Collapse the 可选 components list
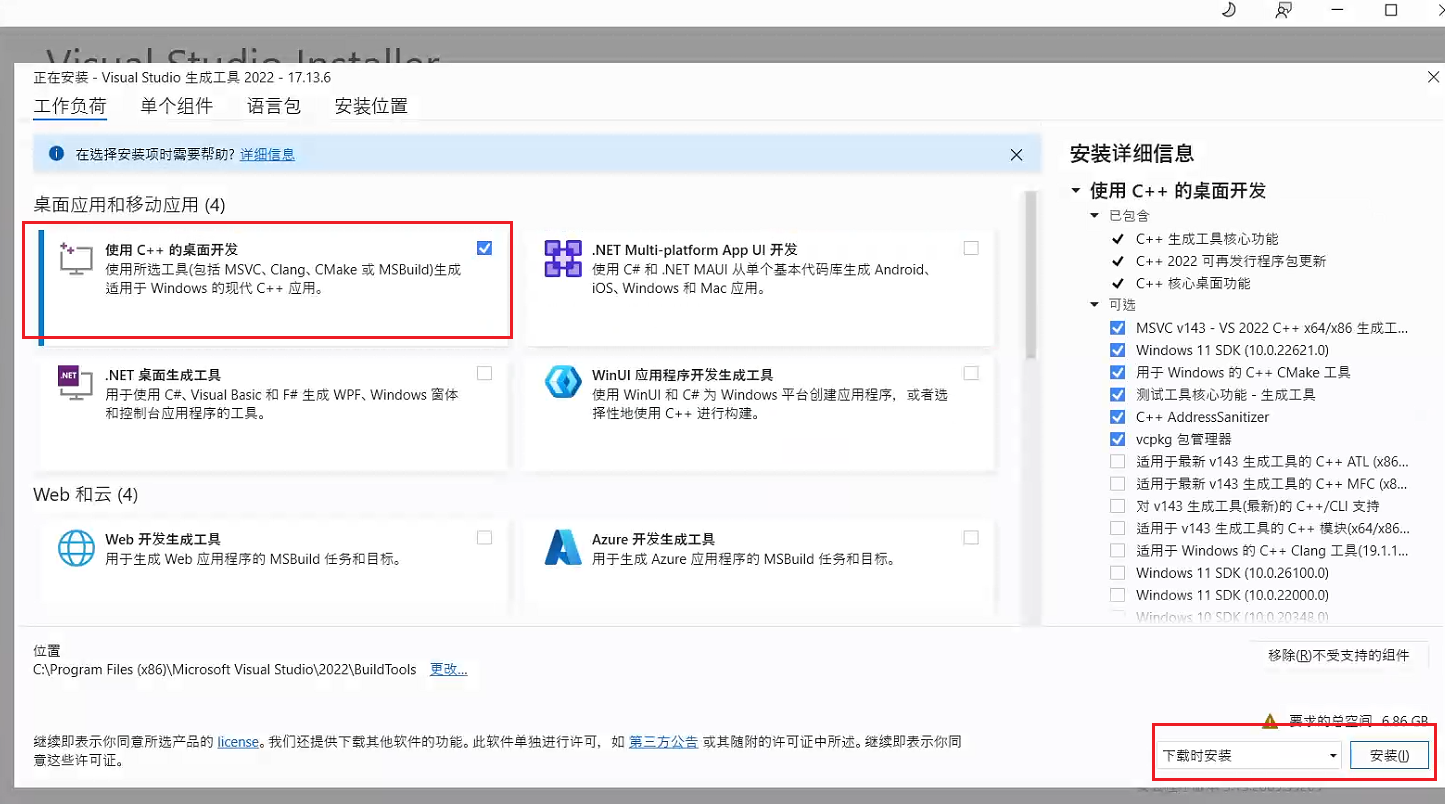Image resolution: width=1445 pixels, height=804 pixels. pyautogui.click(x=1093, y=304)
